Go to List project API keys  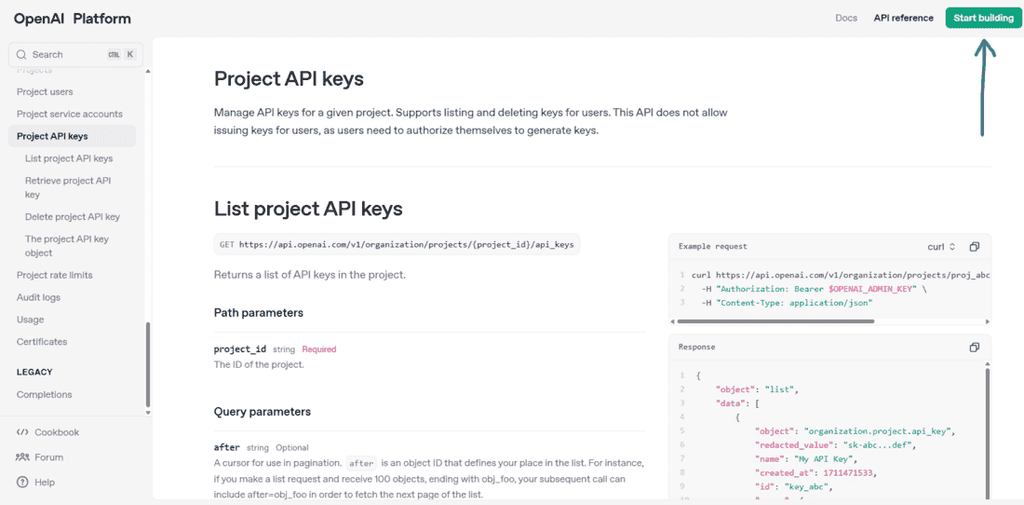[69, 159]
